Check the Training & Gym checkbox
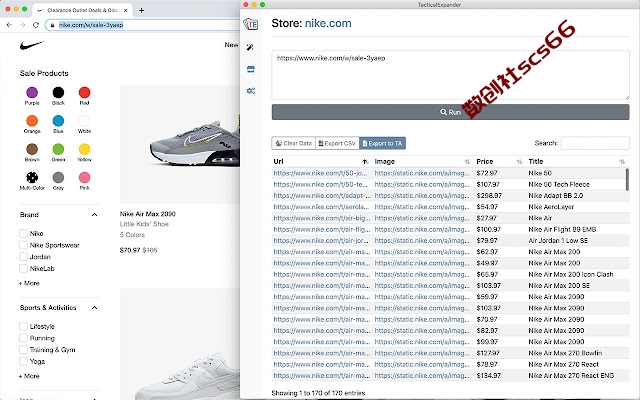 [23, 350]
